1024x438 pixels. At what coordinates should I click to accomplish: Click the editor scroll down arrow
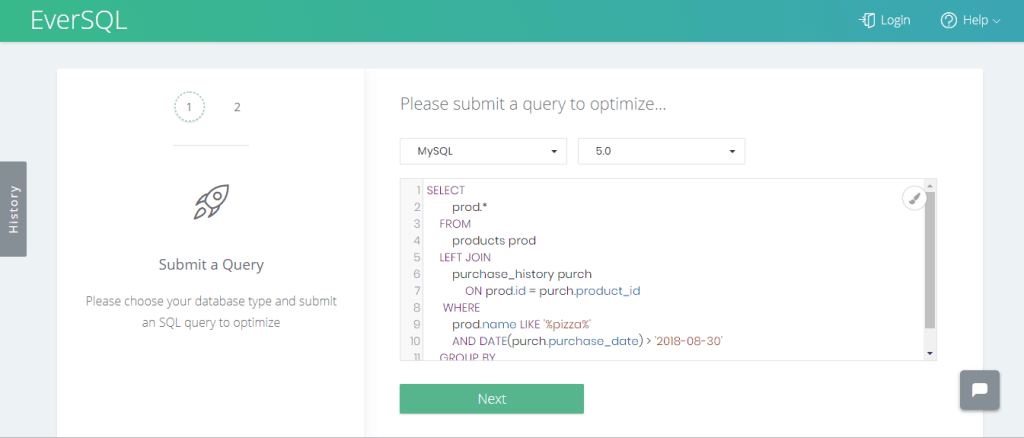pos(930,353)
